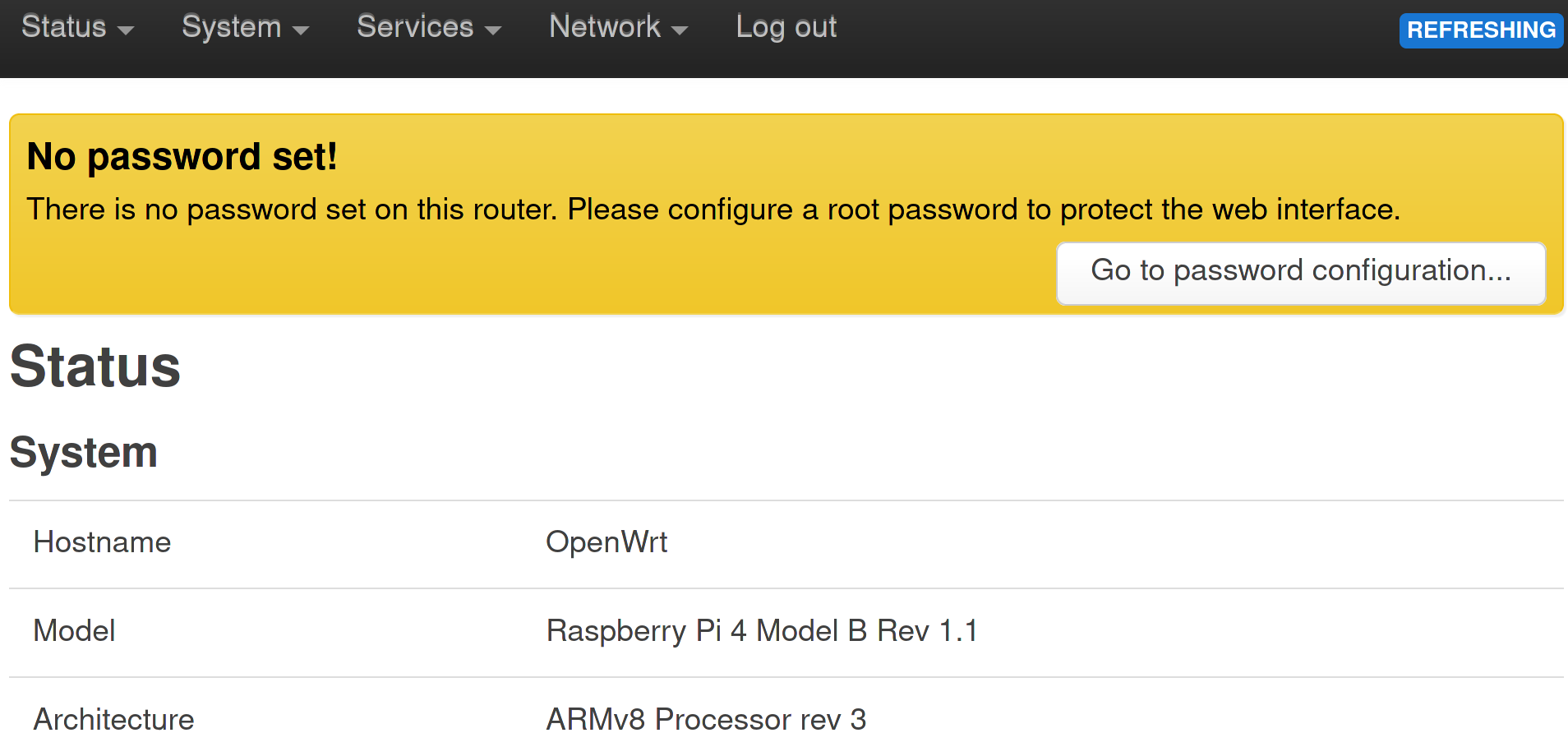Click the Log out link
The image size is (1568, 756).
786,27
